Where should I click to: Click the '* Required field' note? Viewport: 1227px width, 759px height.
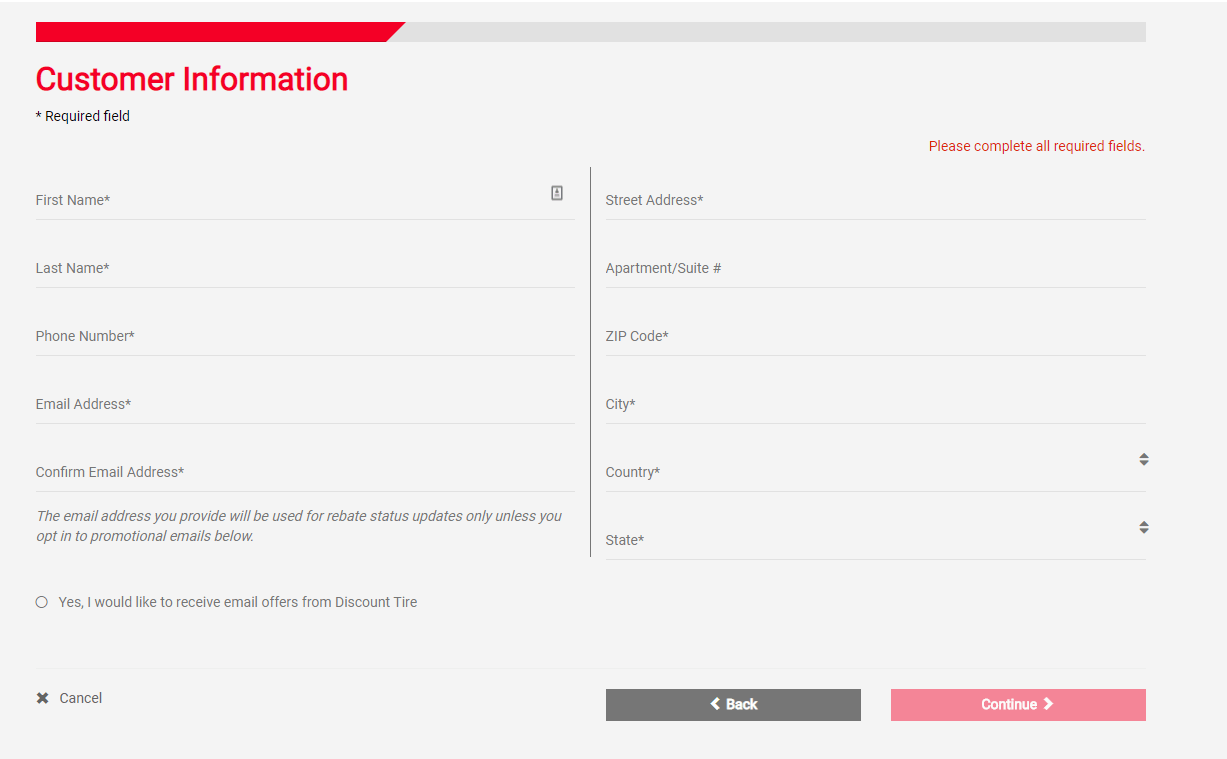(83, 116)
